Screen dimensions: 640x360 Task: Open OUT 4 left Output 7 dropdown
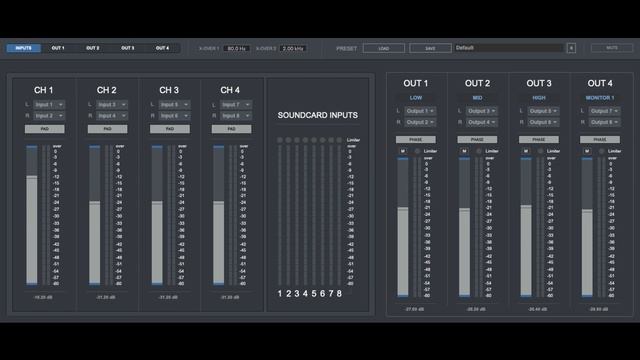[604, 111]
